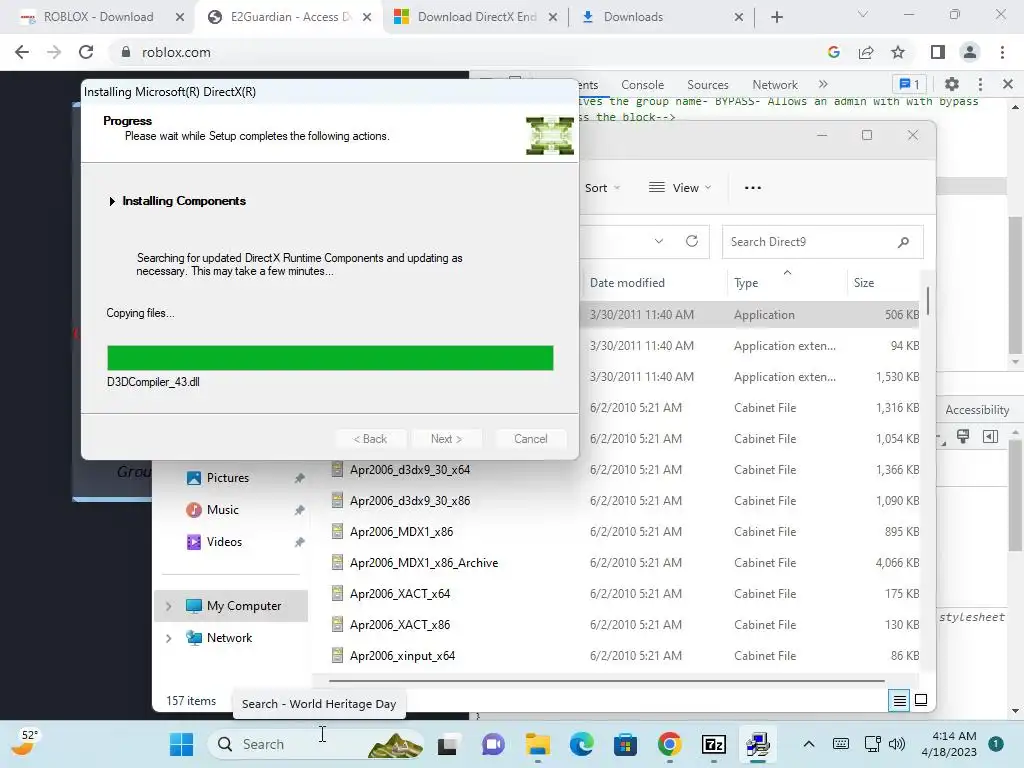Viewport: 1024px width, 768px height.
Task: Click the Search Direct9 field
Action: (x=822, y=242)
